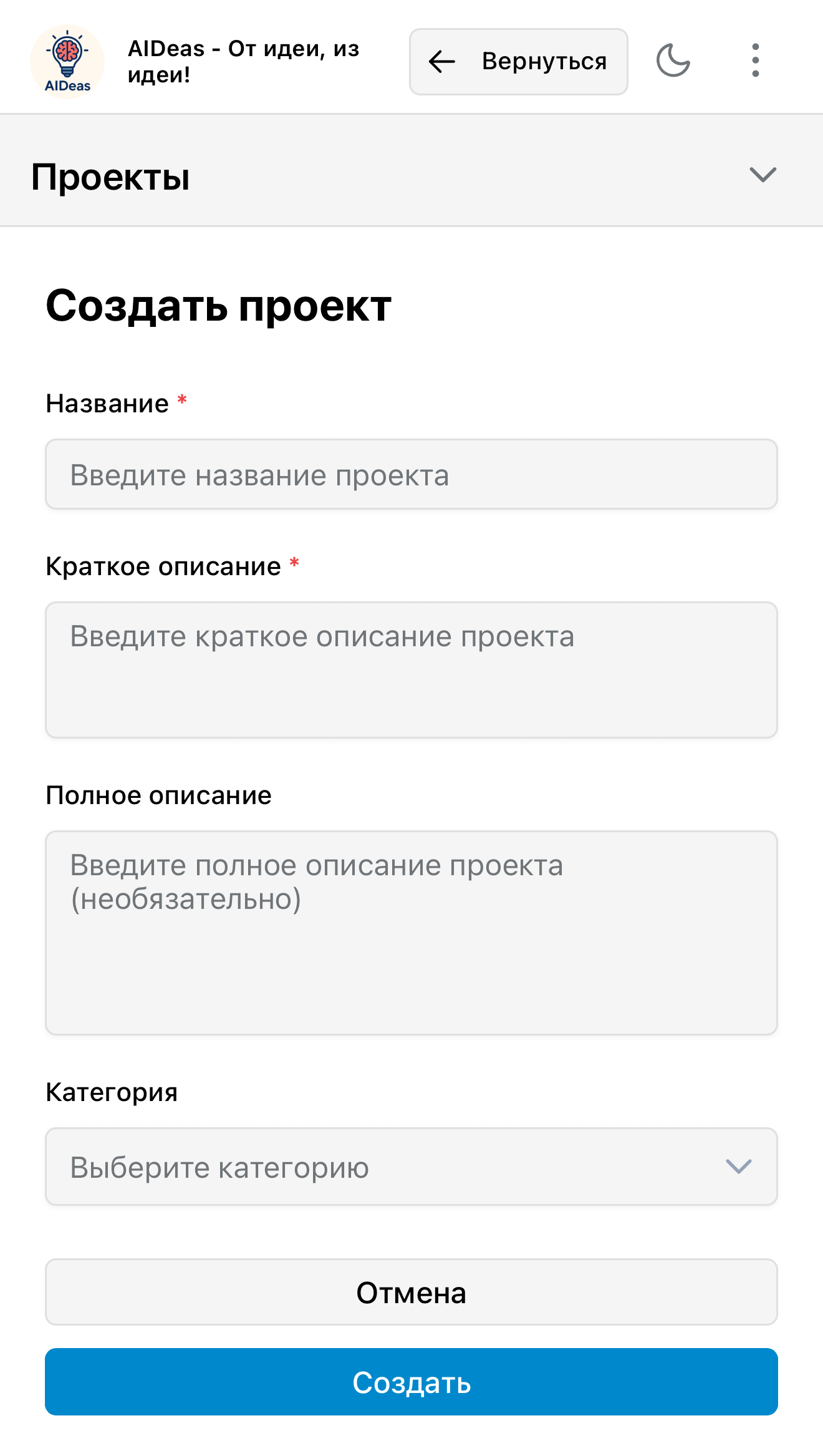Open the Выберите категорию dropdown
The image size is (823, 1456).
click(412, 1166)
